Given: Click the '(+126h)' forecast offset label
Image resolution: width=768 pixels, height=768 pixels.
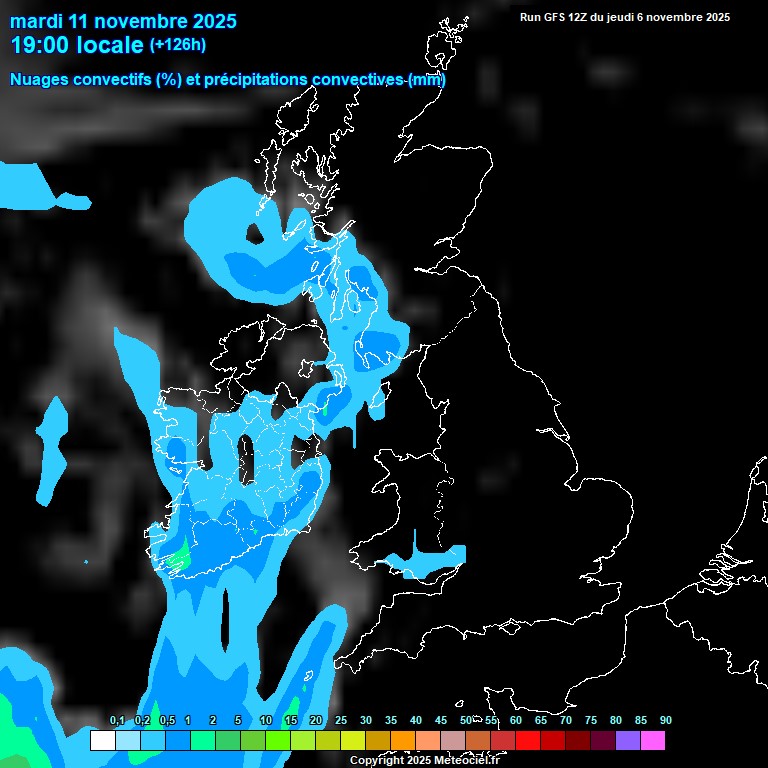Looking at the screenshot, I should tap(178, 45).
